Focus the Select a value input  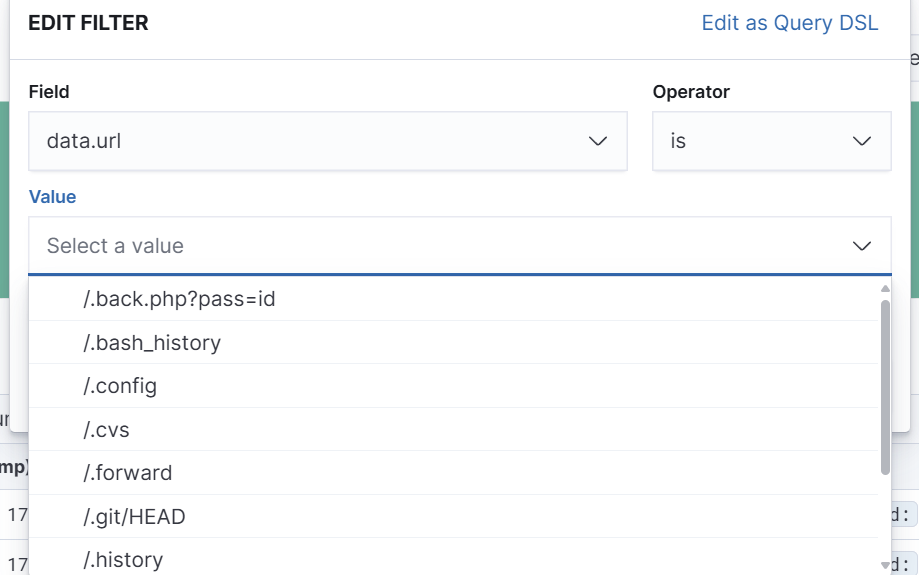coord(430,246)
